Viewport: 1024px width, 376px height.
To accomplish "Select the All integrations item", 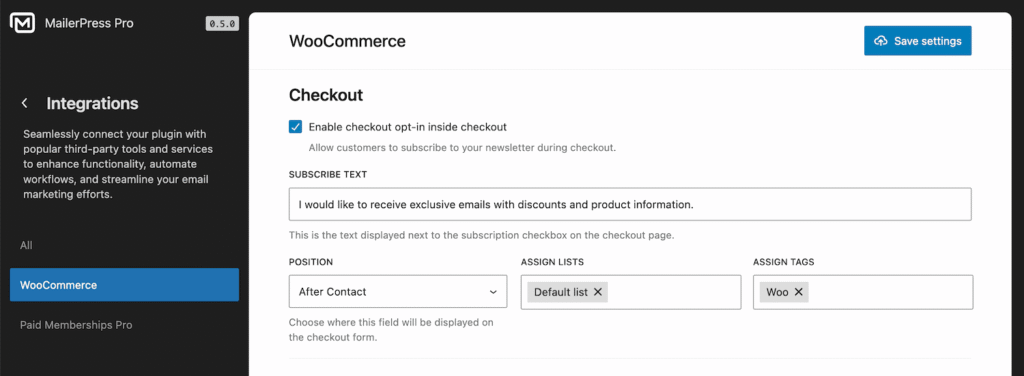I will (26, 245).
